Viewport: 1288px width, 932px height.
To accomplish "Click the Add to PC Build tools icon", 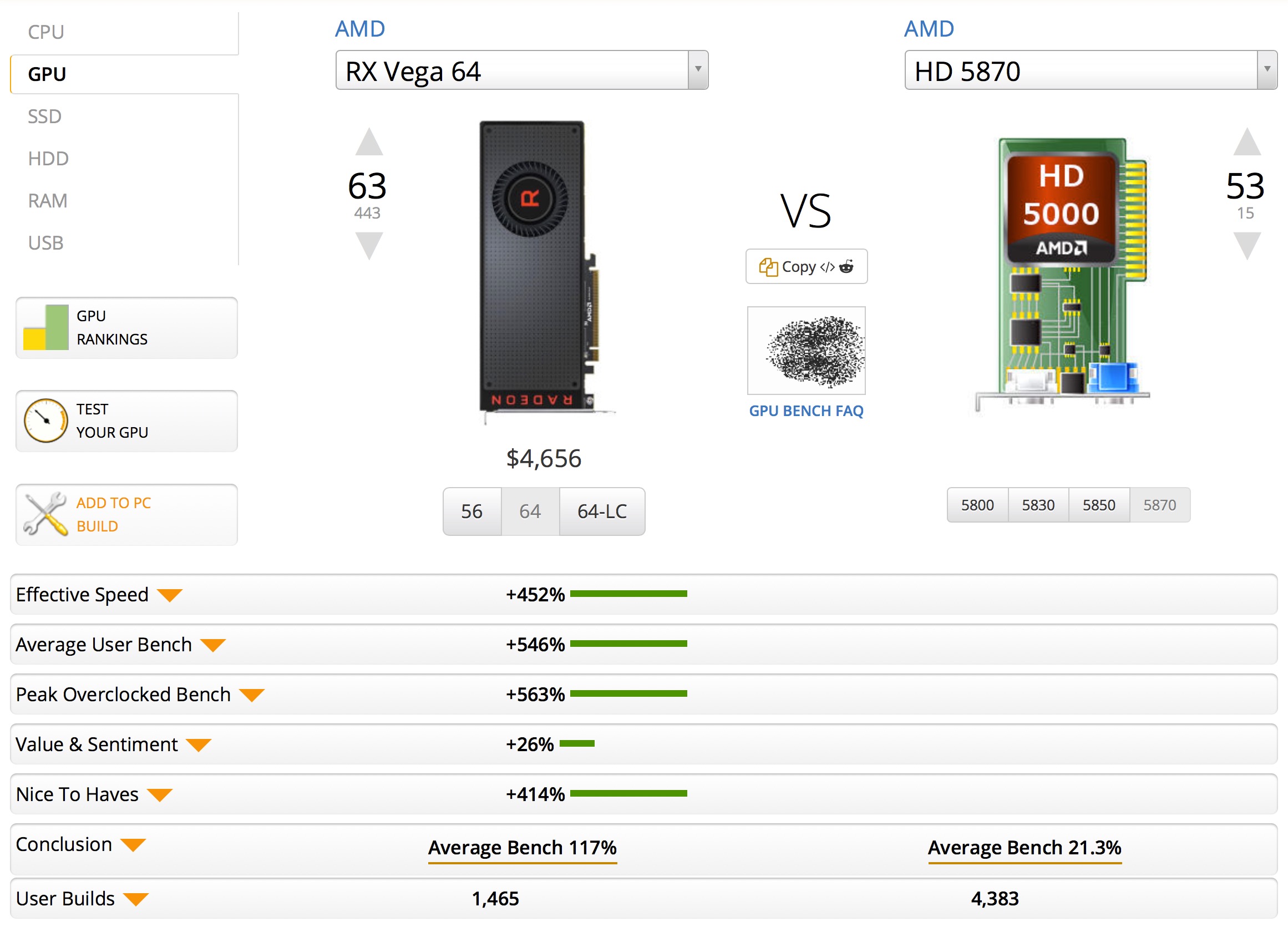I will [46, 515].
